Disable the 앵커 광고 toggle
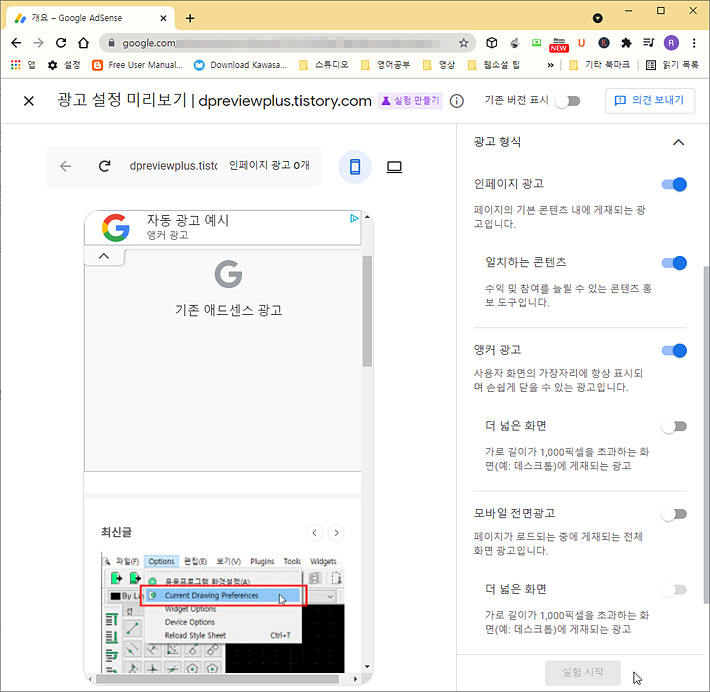The width and height of the screenshot is (710, 692). point(674,351)
